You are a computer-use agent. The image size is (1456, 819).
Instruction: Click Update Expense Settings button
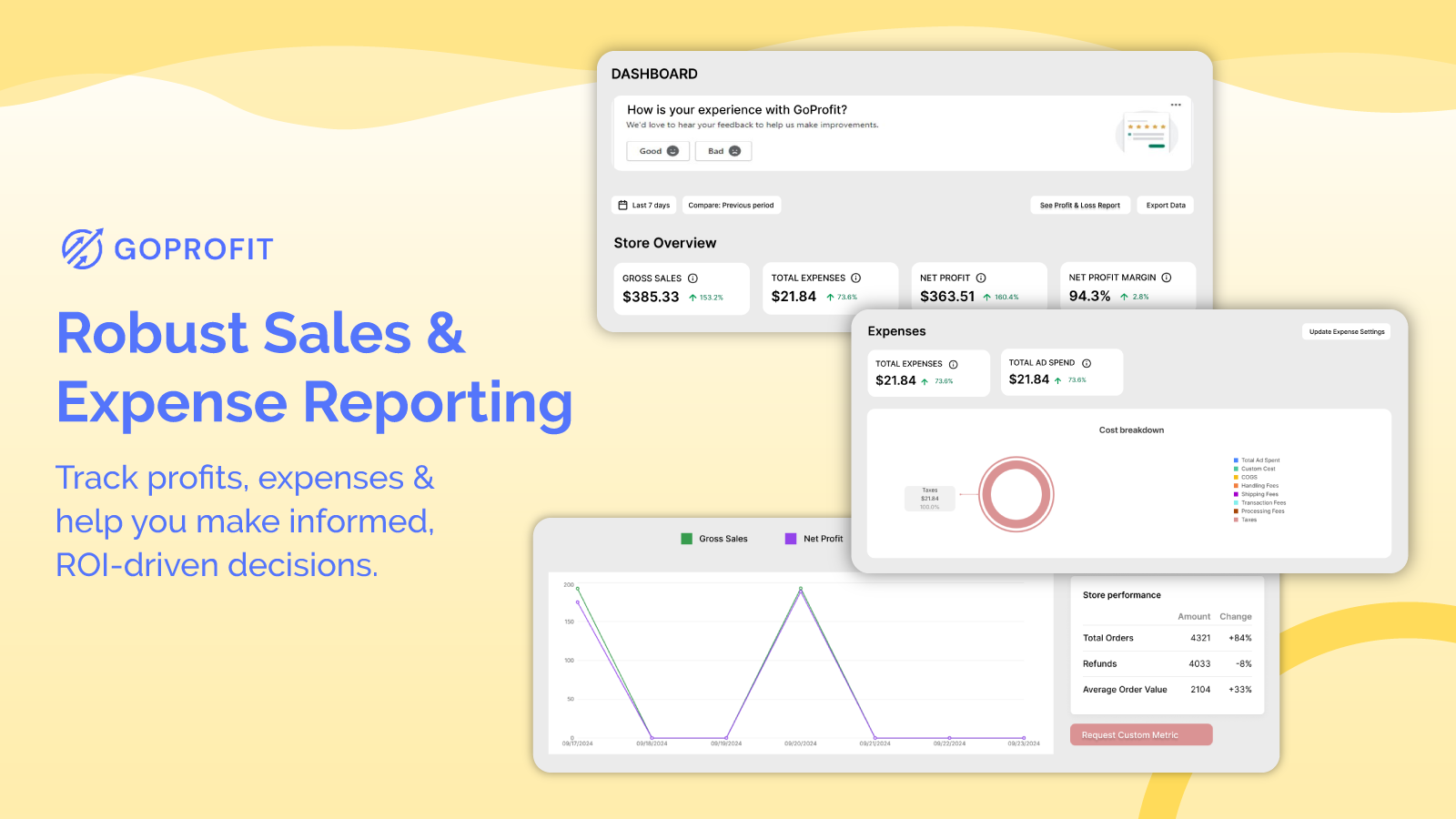1347,331
